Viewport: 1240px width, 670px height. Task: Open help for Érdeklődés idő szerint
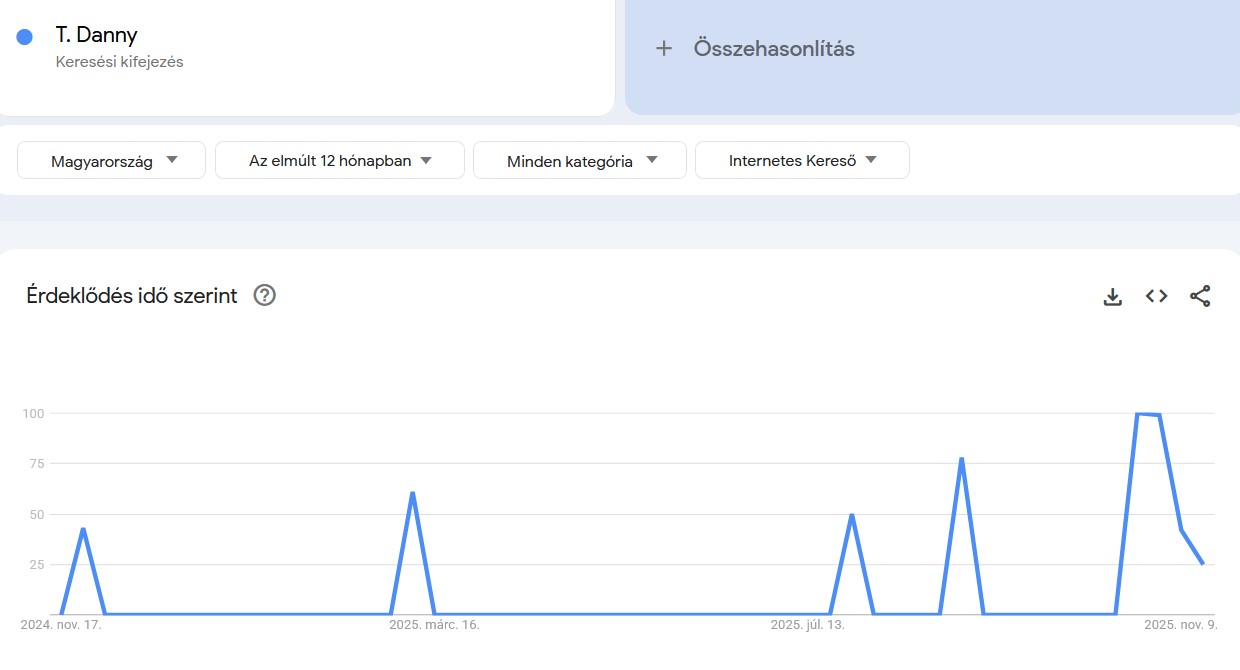pos(264,295)
